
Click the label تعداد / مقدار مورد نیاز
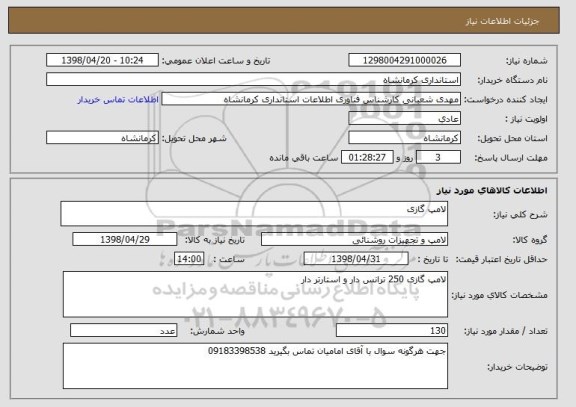(x=506, y=331)
